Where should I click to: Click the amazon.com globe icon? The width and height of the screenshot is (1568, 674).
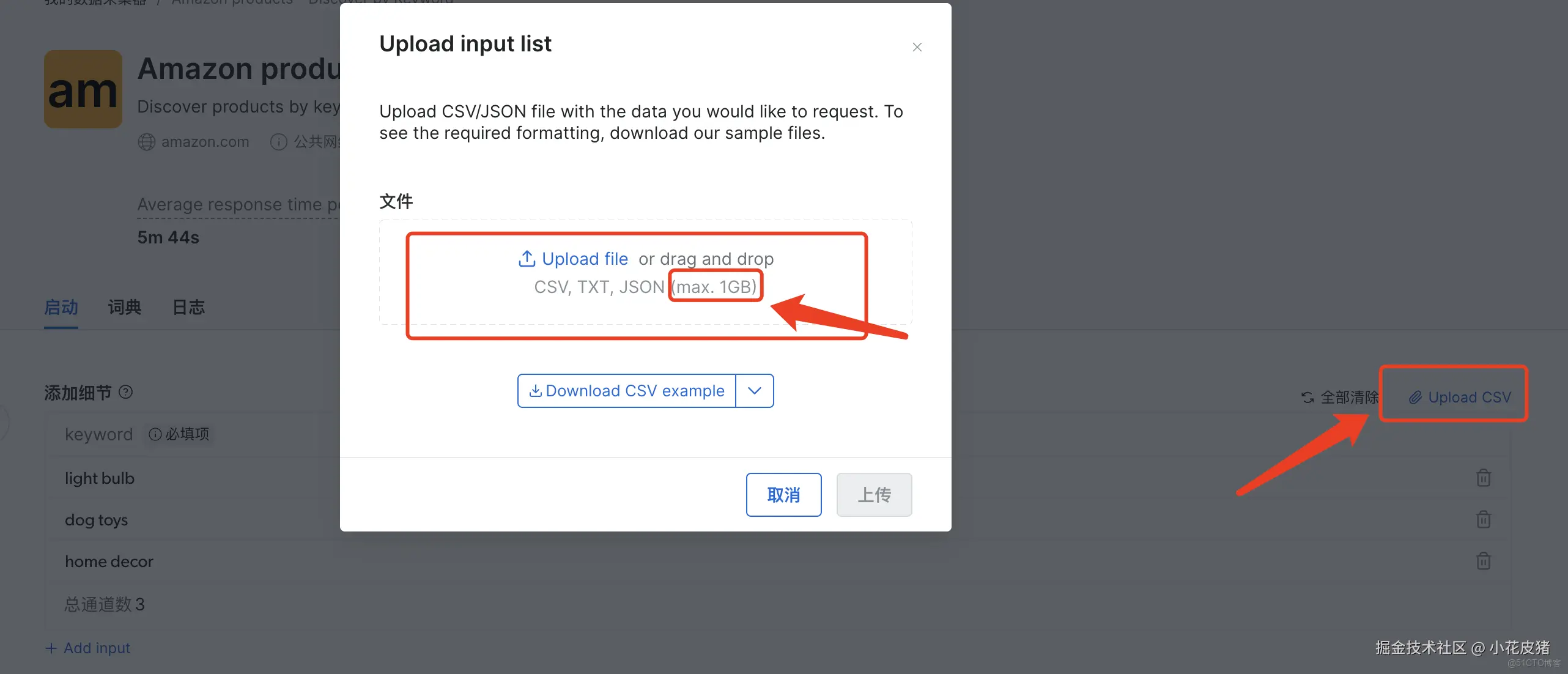147,142
